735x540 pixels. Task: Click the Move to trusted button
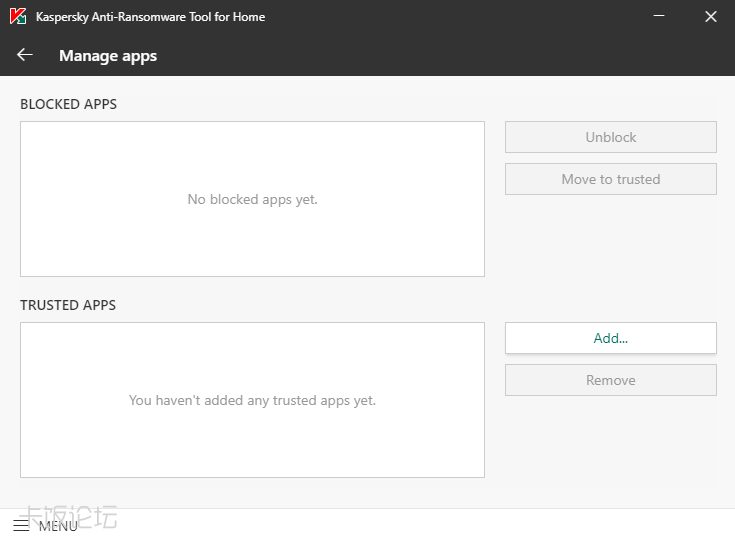(x=610, y=179)
